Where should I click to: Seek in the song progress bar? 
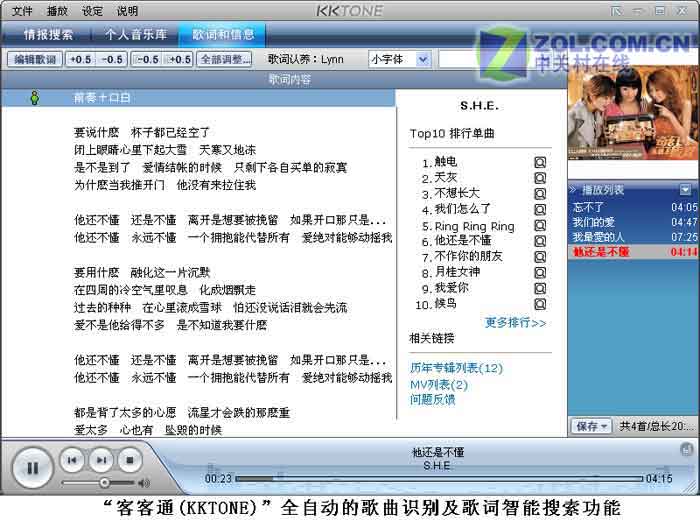tap(440, 479)
